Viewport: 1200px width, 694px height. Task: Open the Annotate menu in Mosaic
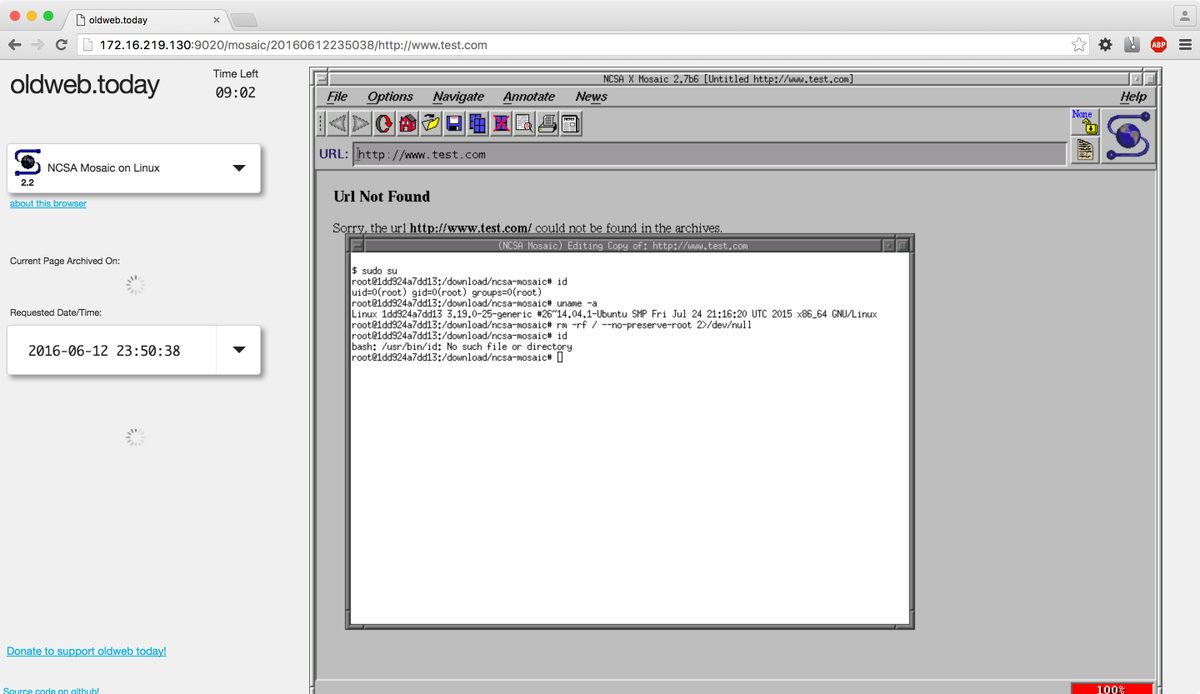(x=529, y=97)
